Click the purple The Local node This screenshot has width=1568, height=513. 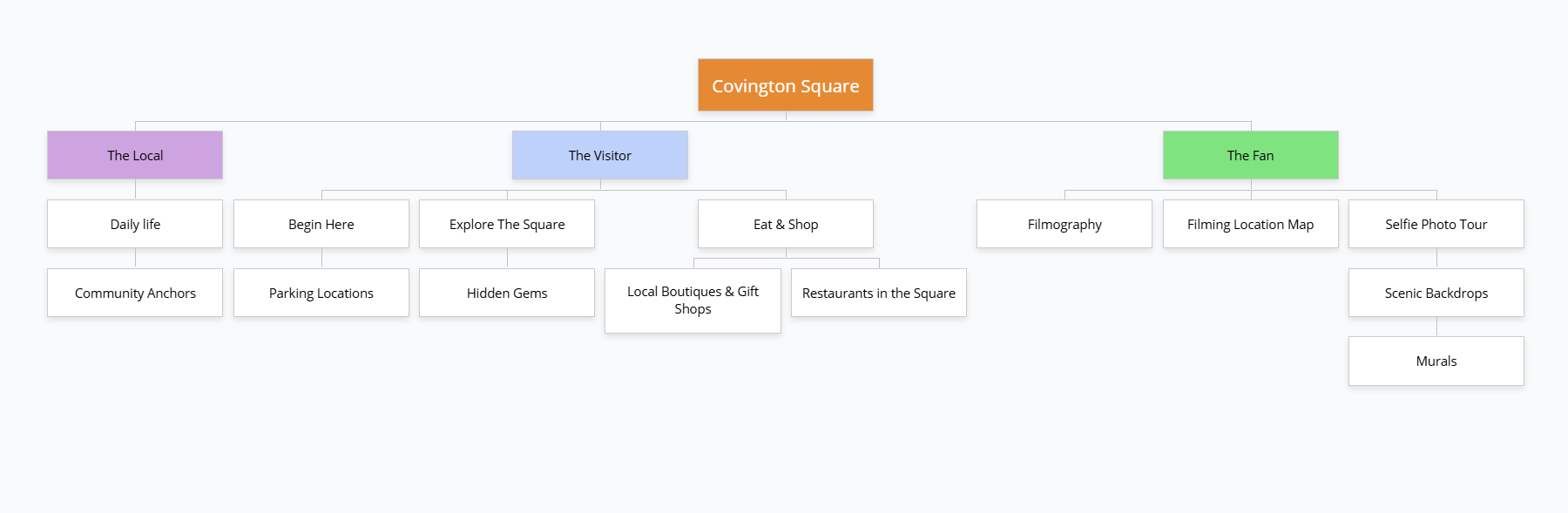[135, 155]
